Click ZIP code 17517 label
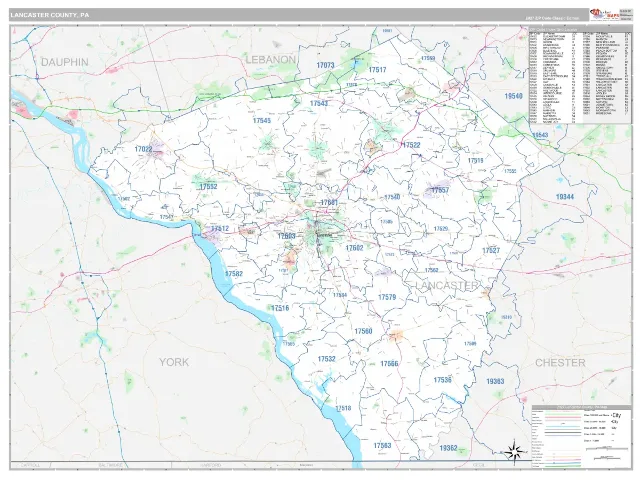640x480 pixels. click(377, 70)
